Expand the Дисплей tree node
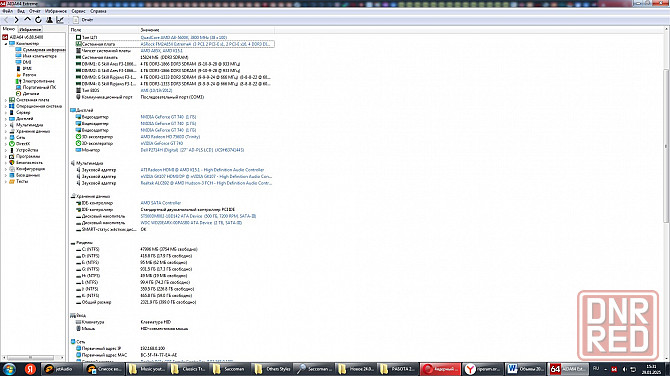This screenshot has width=670, height=376. pyautogui.click(x=6, y=118)
